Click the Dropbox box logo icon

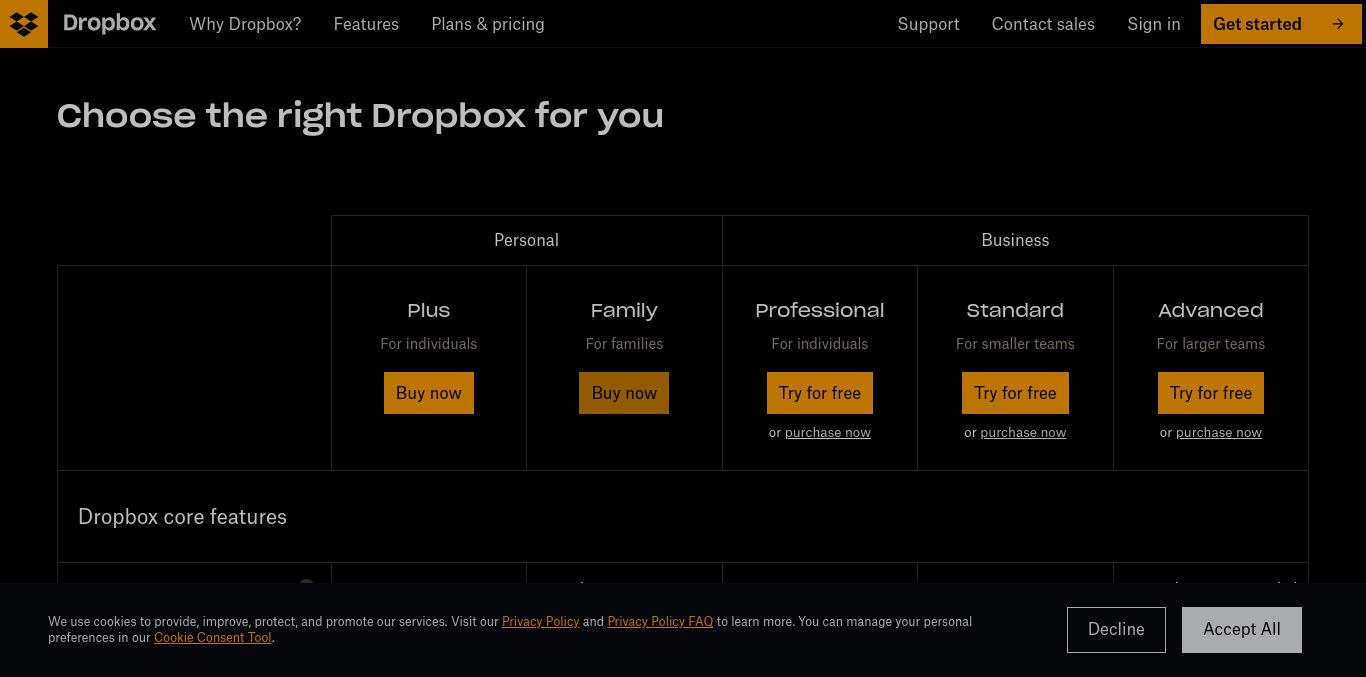[24, 24]
